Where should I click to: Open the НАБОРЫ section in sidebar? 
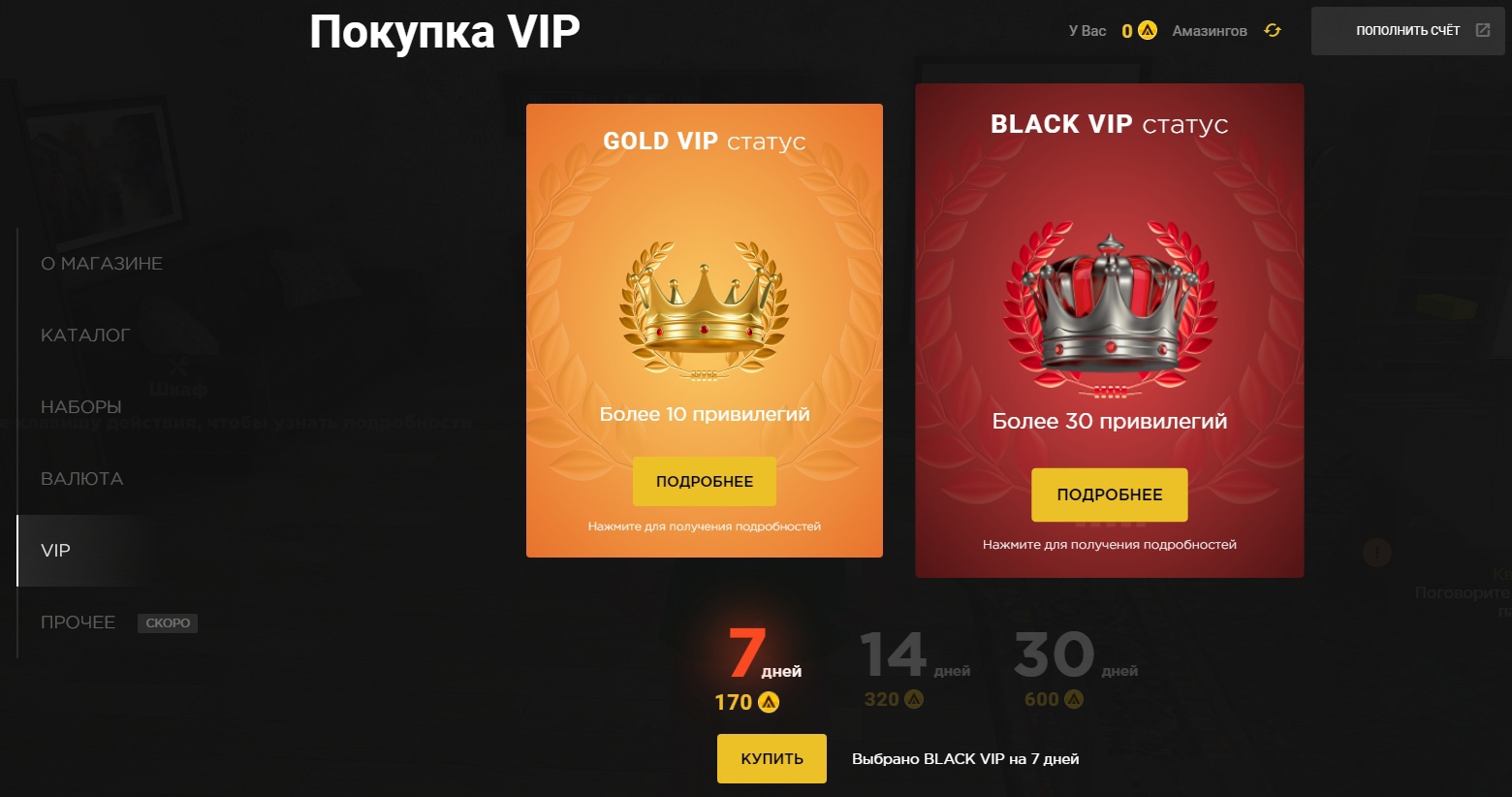[x=81, y=407]
